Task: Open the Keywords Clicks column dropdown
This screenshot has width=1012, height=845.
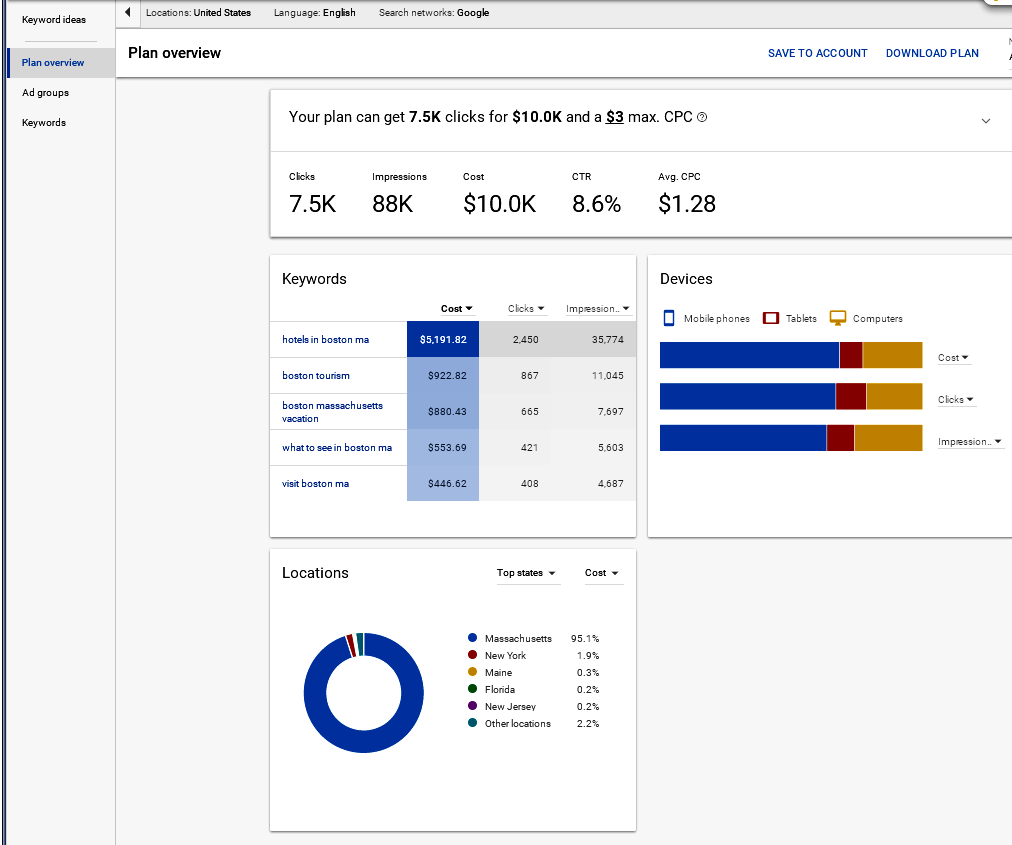Action: pos(526,309)
